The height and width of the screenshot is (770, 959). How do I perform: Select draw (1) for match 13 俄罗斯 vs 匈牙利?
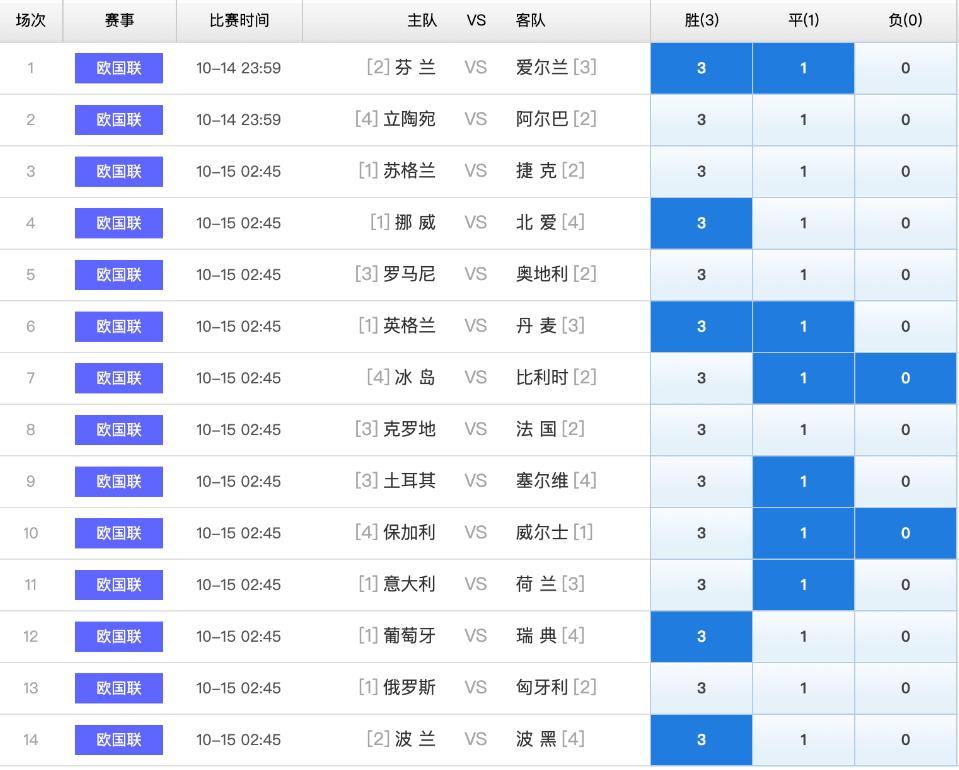tap(803, 688)
